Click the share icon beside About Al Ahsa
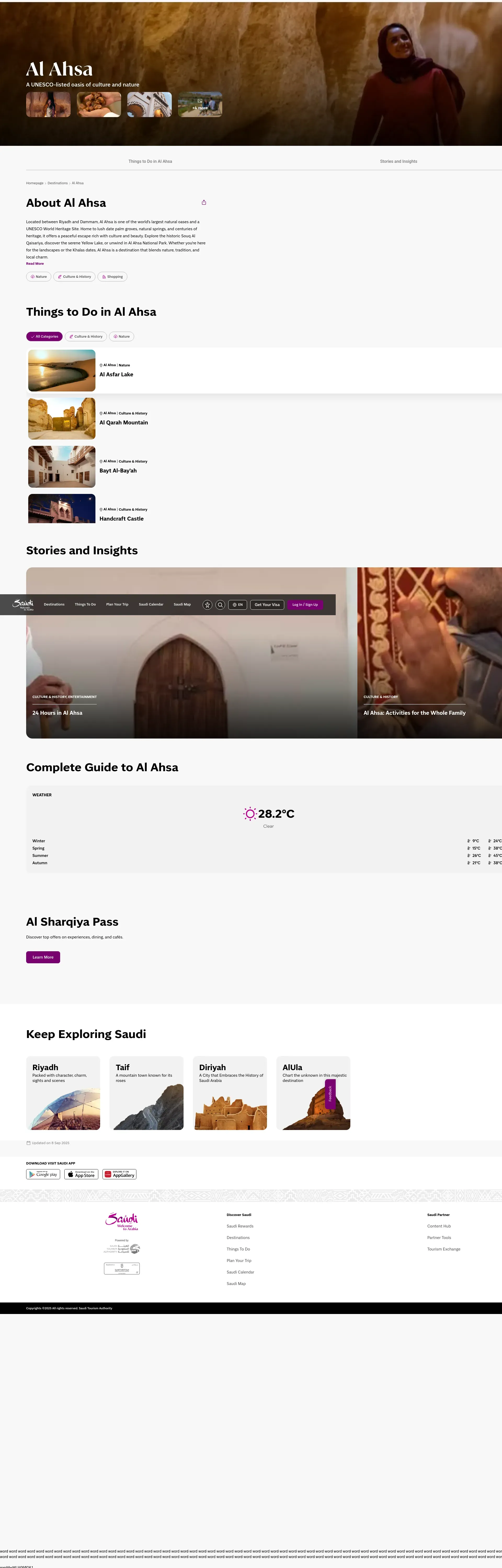This screenshot has height=1568, width=502. (x=203, y=202)
